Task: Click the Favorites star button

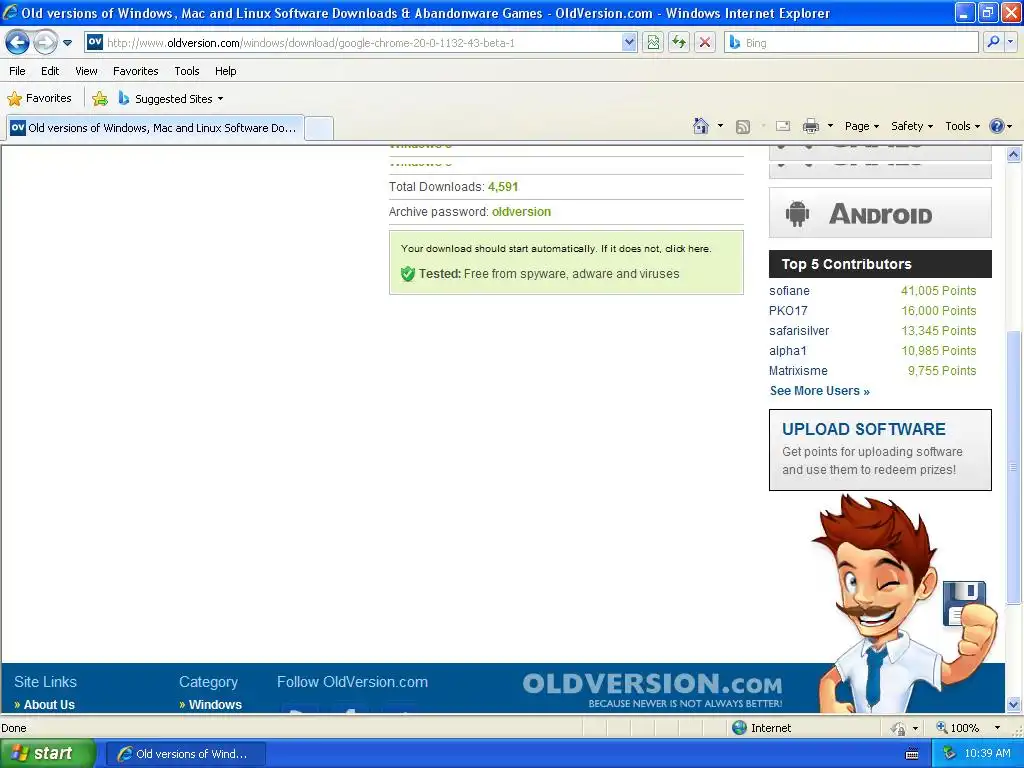Action: (39, 99)
